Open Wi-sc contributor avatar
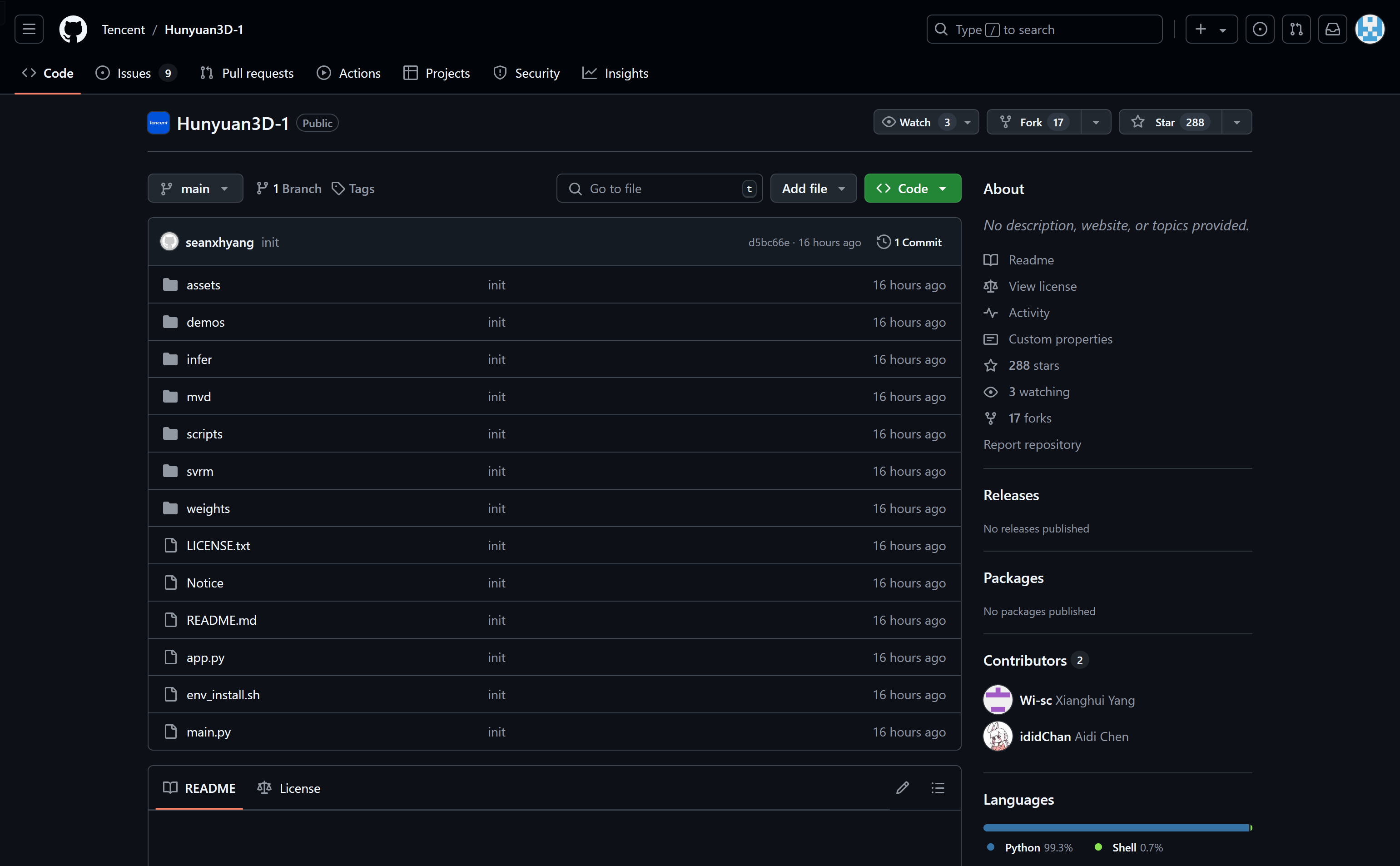Screen dimensions: 1400x866 [998, 700]
